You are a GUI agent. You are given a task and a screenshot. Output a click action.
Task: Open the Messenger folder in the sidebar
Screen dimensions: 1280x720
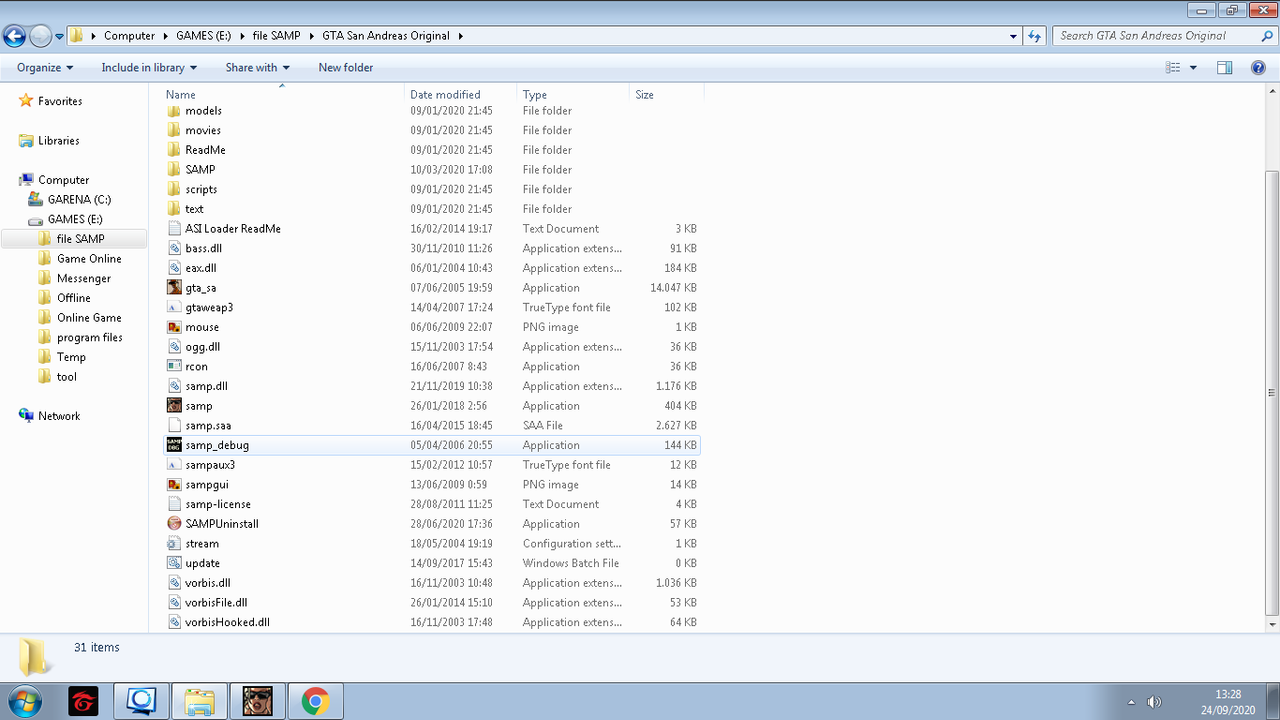pyautogui.click(x=84, y=279)
